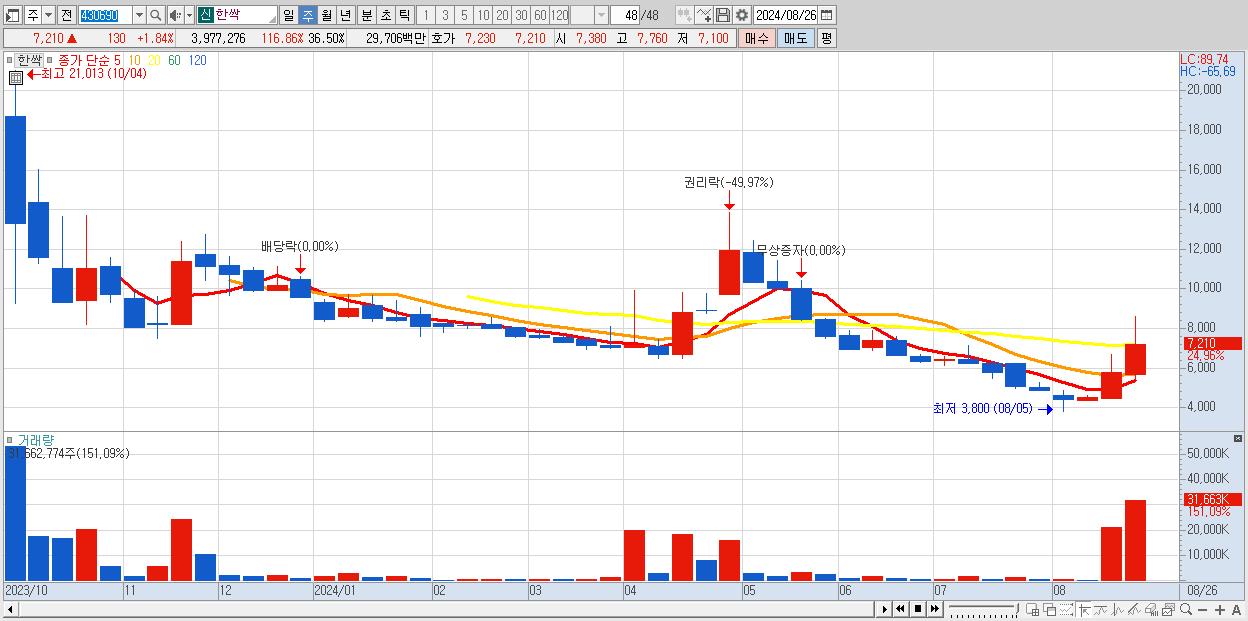The image size is (1248, 621).
Task: Toggle the square marker before 종가 단순 legend
Action: click(x=50, y=60)
